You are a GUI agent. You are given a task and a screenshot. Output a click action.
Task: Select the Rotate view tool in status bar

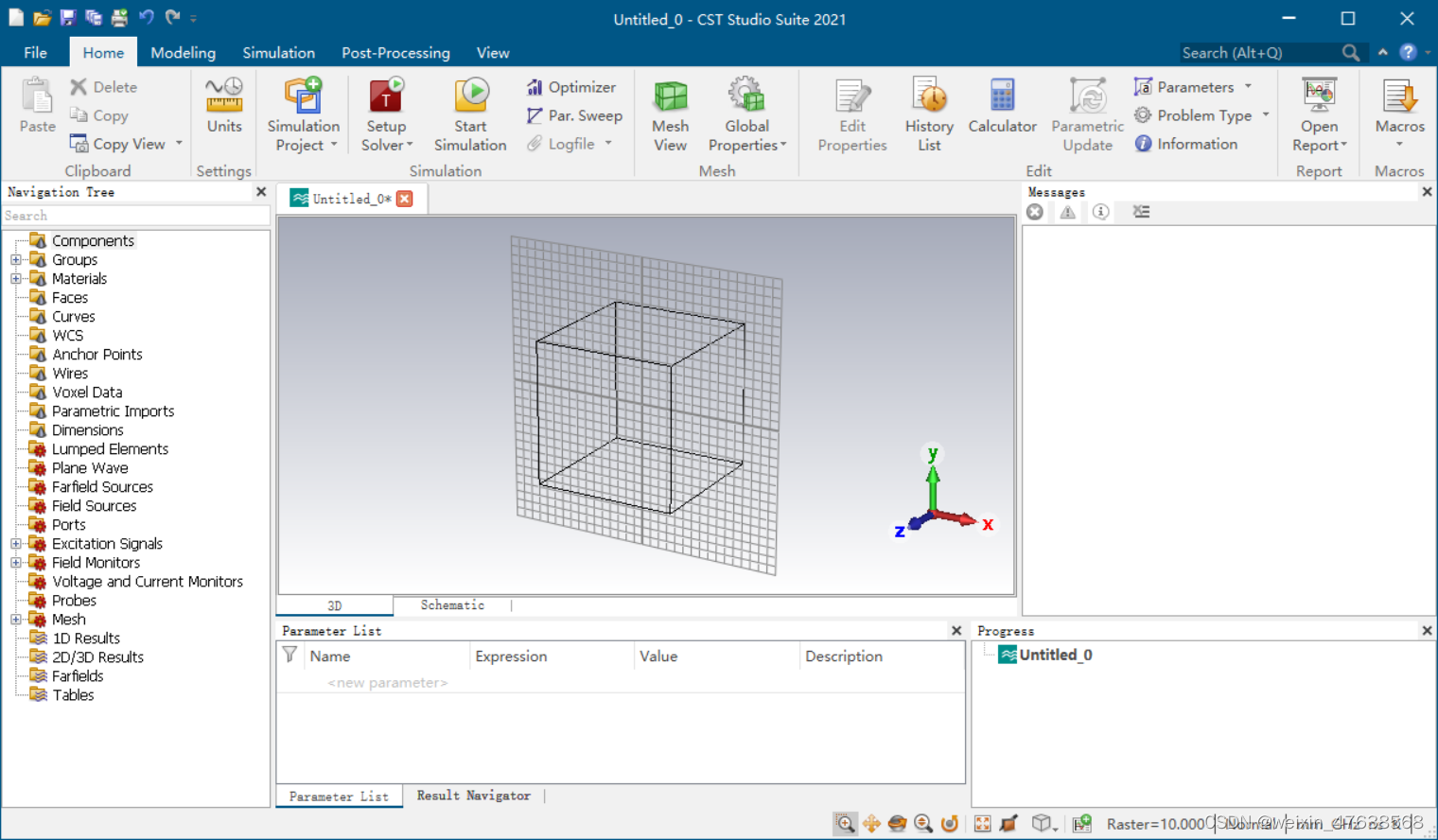point(898,824)
